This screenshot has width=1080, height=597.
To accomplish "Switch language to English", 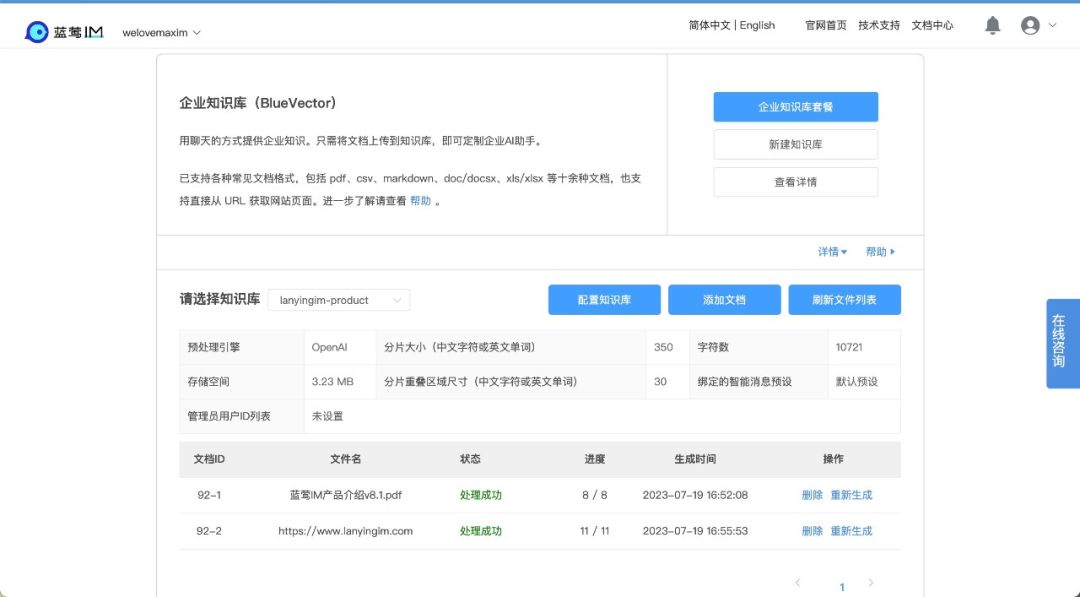I will click(x=757, y=25).
